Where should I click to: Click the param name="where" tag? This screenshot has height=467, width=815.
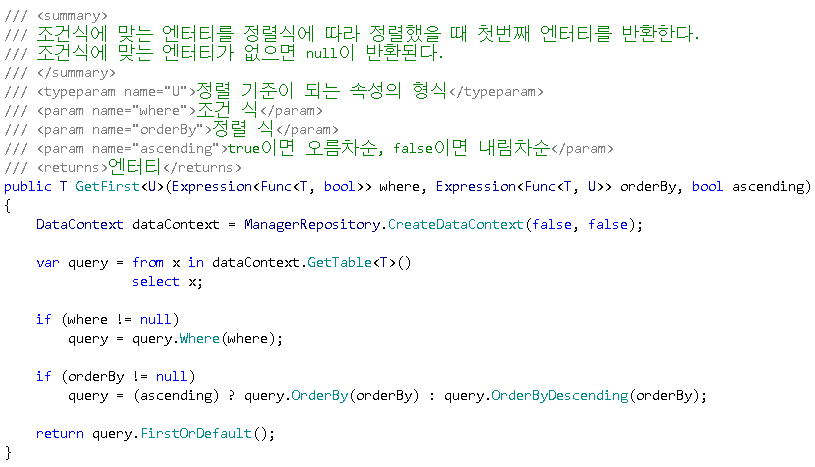click(116, 111)
